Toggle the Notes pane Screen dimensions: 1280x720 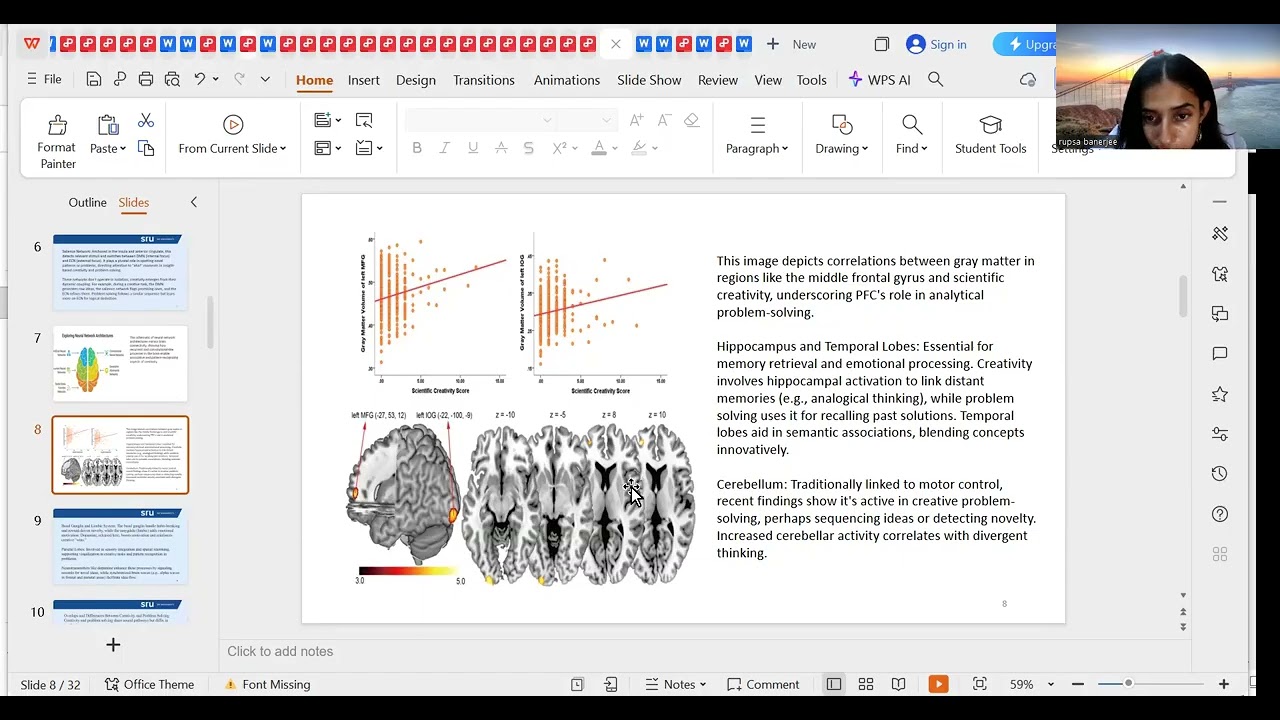676,684
